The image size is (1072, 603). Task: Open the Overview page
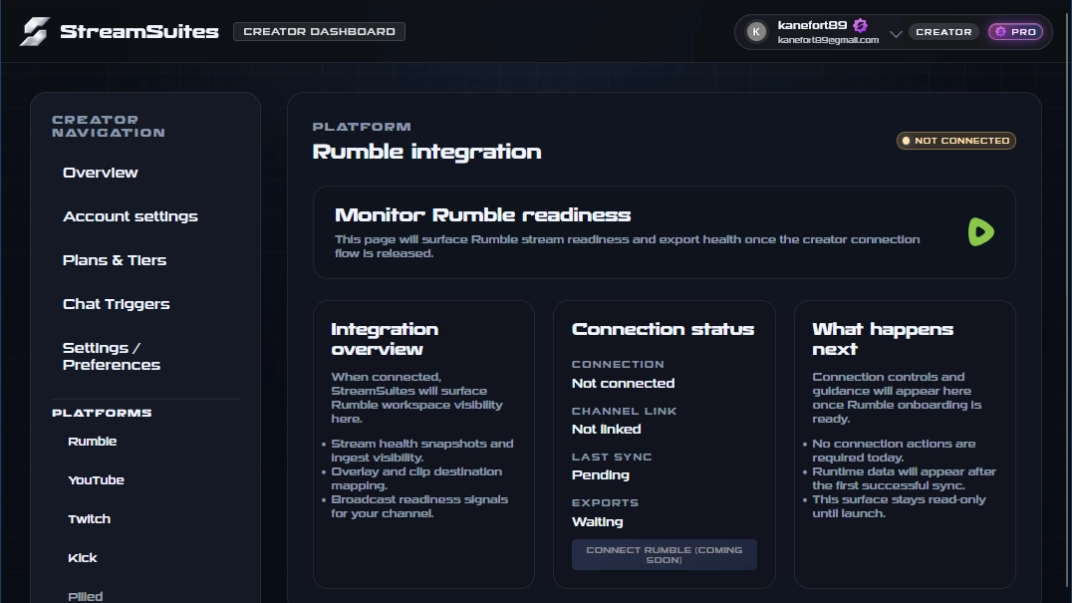[100, 173]
